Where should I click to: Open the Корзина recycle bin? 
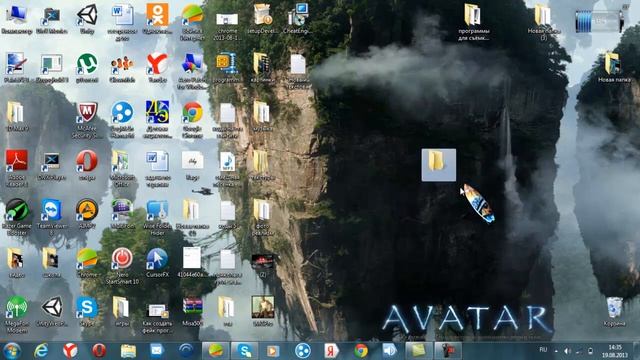click(x=614, y=312)
